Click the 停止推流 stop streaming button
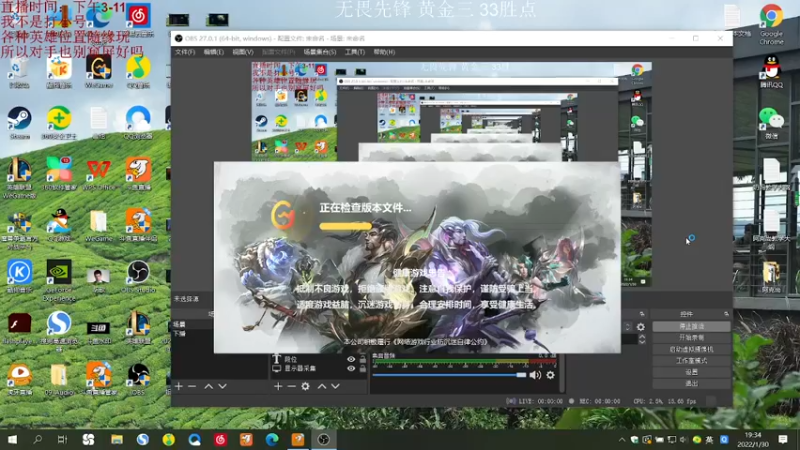The image size is (800, 450). point(691,326)
